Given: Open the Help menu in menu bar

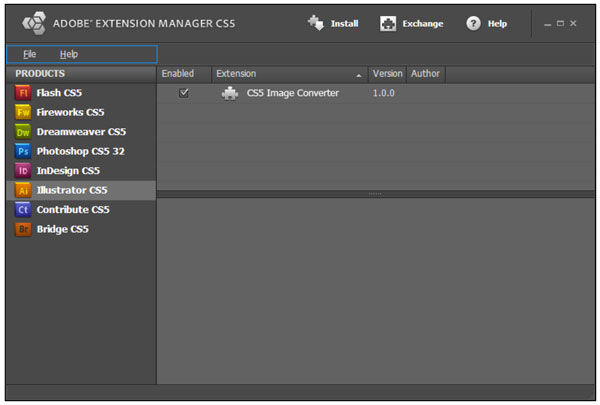Looking at the screenshot, I should coord(68,54).
